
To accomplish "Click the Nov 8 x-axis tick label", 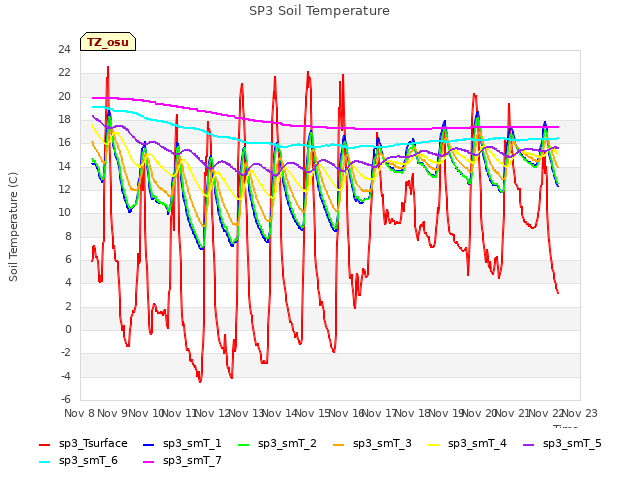I will [x=79, y=413].
